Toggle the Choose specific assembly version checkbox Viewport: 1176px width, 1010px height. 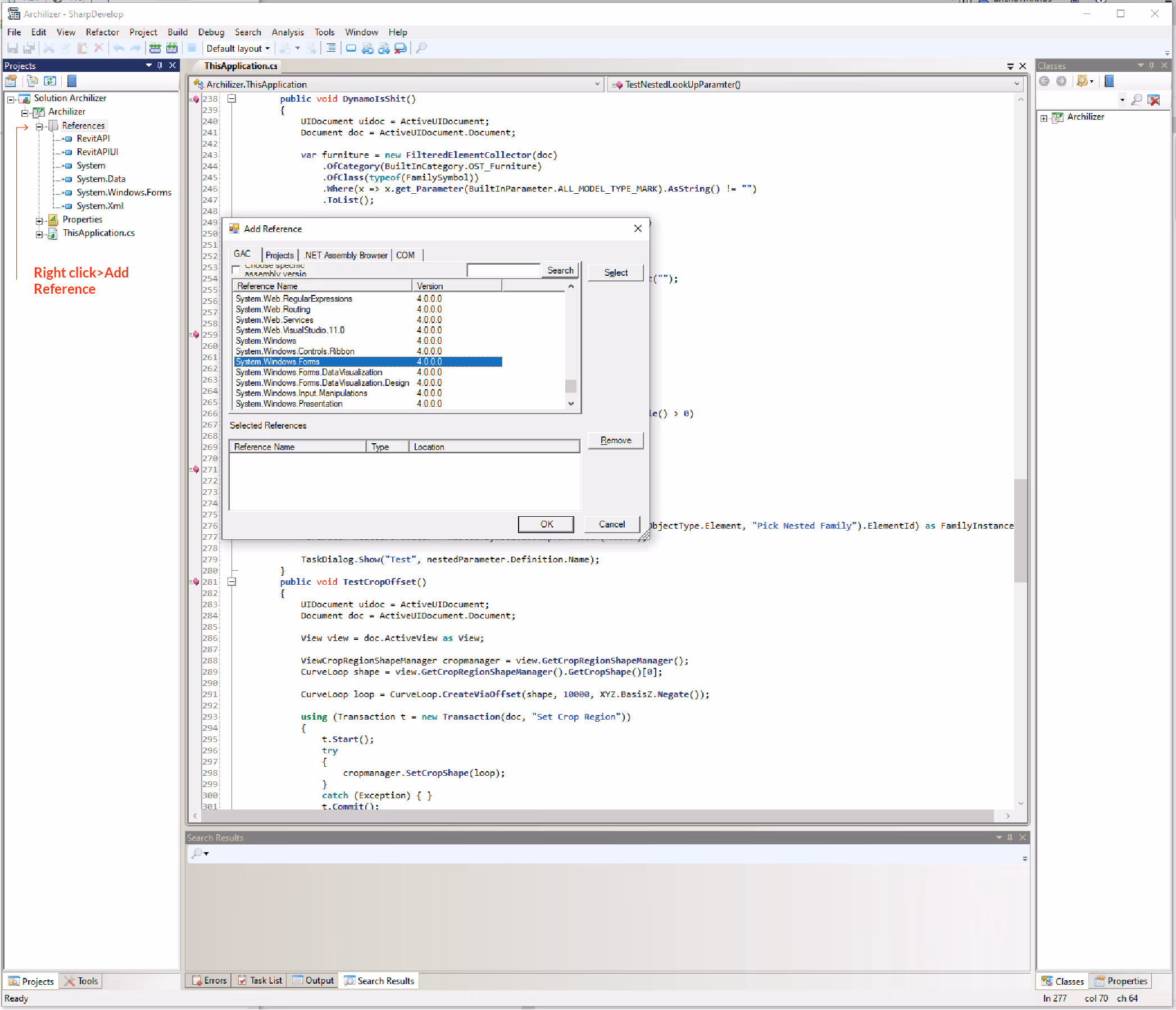pos(236,270)
